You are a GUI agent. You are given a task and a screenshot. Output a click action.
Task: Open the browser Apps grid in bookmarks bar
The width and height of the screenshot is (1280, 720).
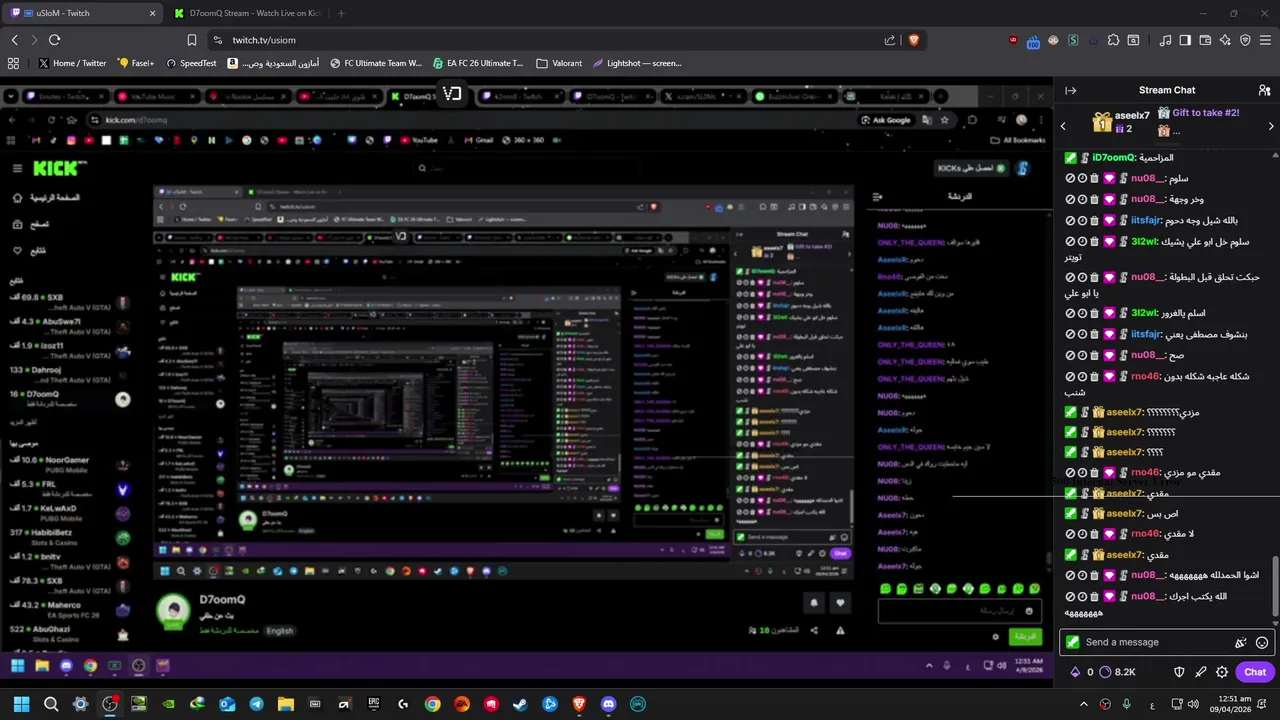(x=13, y=63)
